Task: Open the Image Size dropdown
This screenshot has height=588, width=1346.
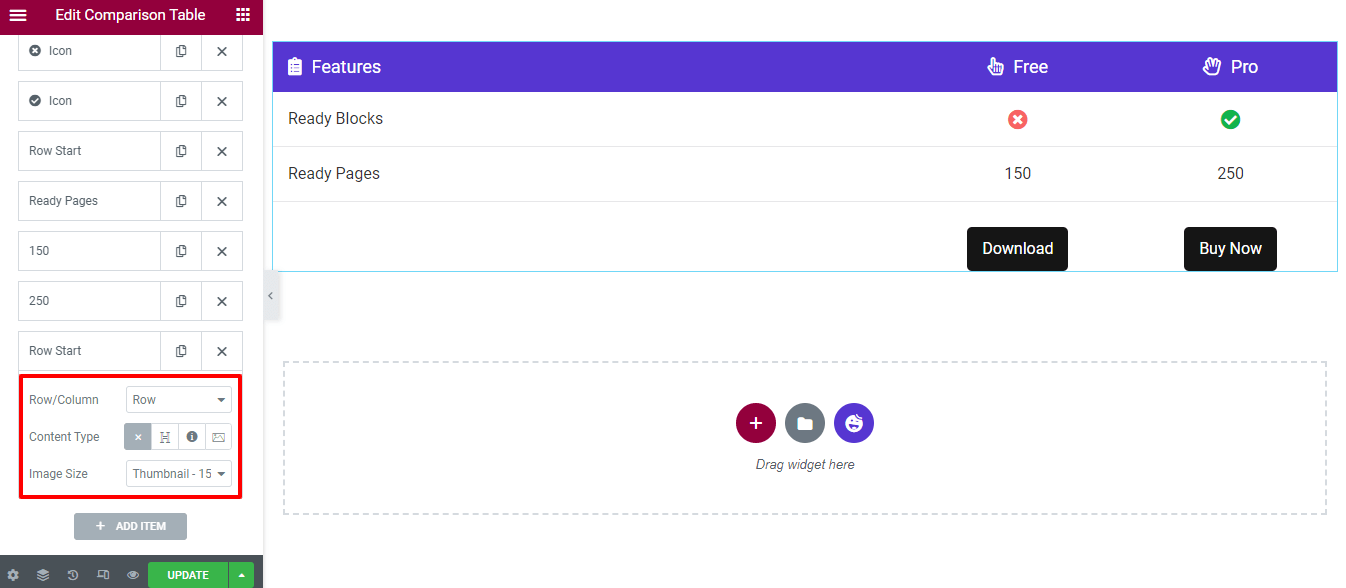Action: [x=179, y=474]
